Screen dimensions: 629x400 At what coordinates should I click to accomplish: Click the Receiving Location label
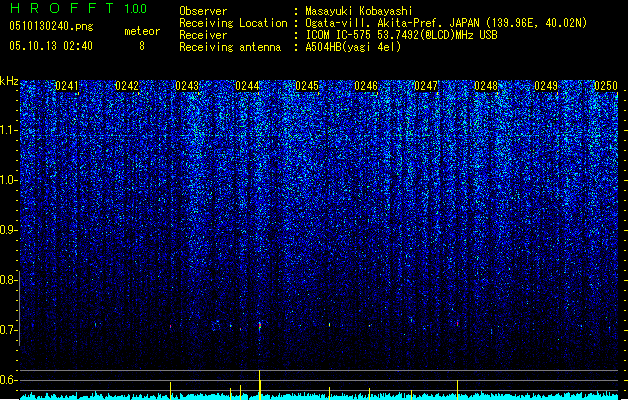(x=233, y=23)
